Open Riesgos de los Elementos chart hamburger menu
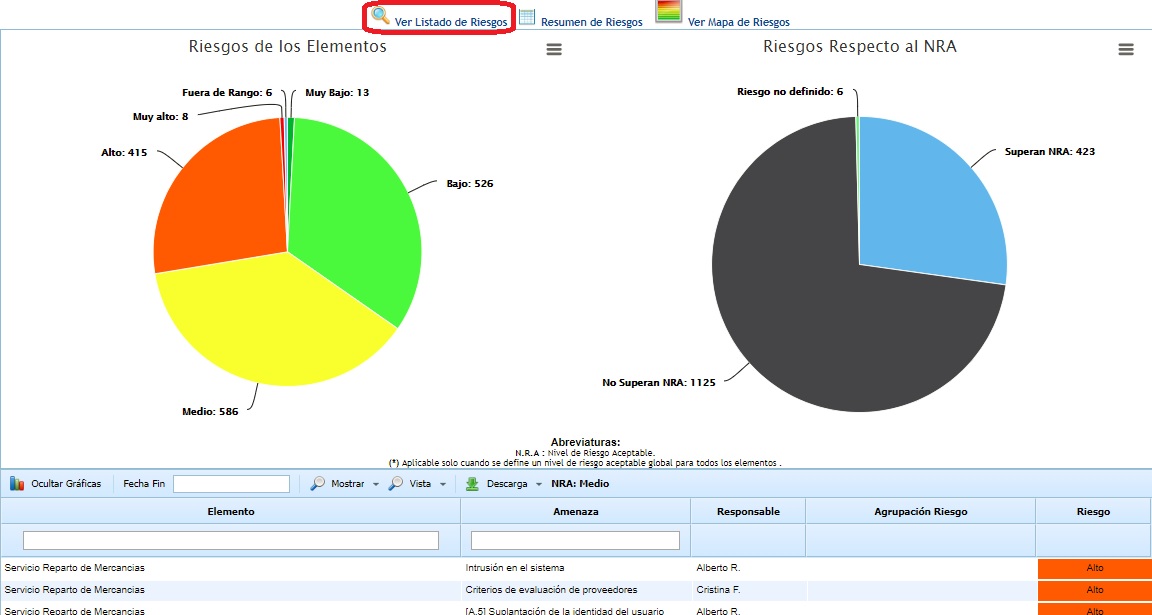The width and height of the screenshot is (1152, 615). click(x=554, y=50)
